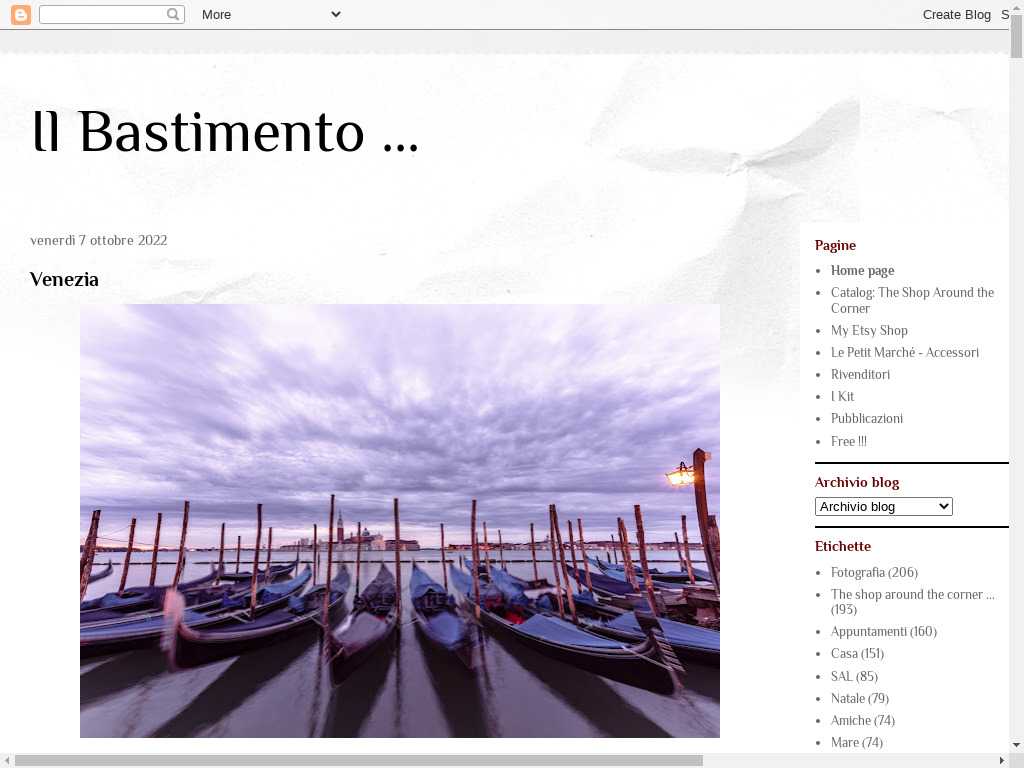Image resolution: width=1024 pixels, height=768 pixels.
Task: Click the horizontal scrollbar thumb
Action: tap(359, 761)
